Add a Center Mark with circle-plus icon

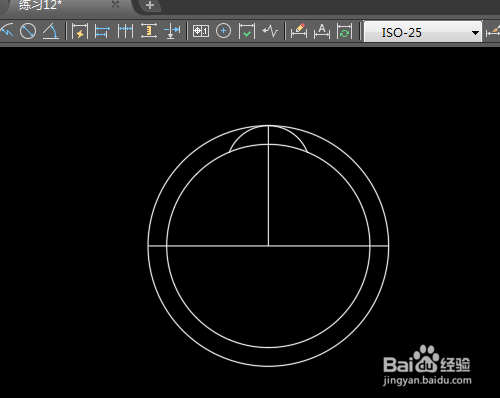pos(223,31)
